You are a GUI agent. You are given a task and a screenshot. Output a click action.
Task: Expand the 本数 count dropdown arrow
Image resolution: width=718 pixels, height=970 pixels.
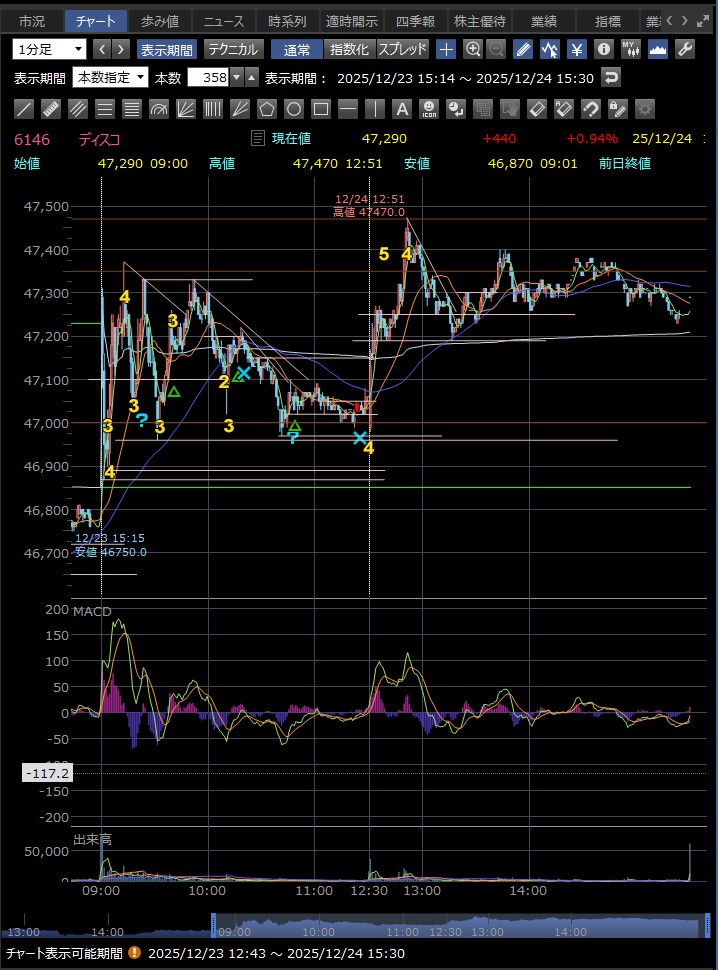[236, 77]
